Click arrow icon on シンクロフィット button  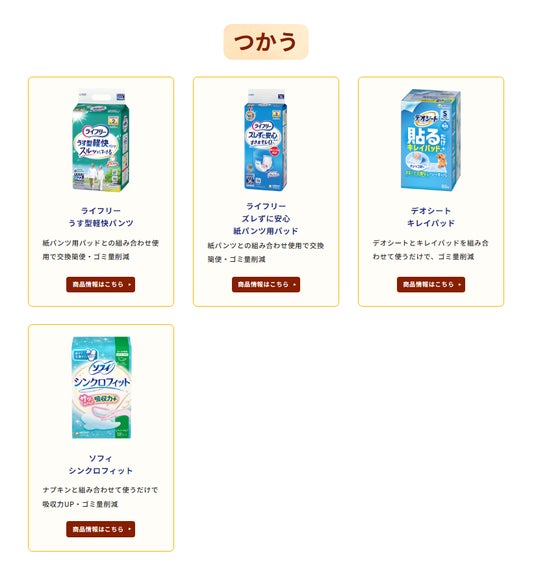pyautogui.click(x=129, y=529)
